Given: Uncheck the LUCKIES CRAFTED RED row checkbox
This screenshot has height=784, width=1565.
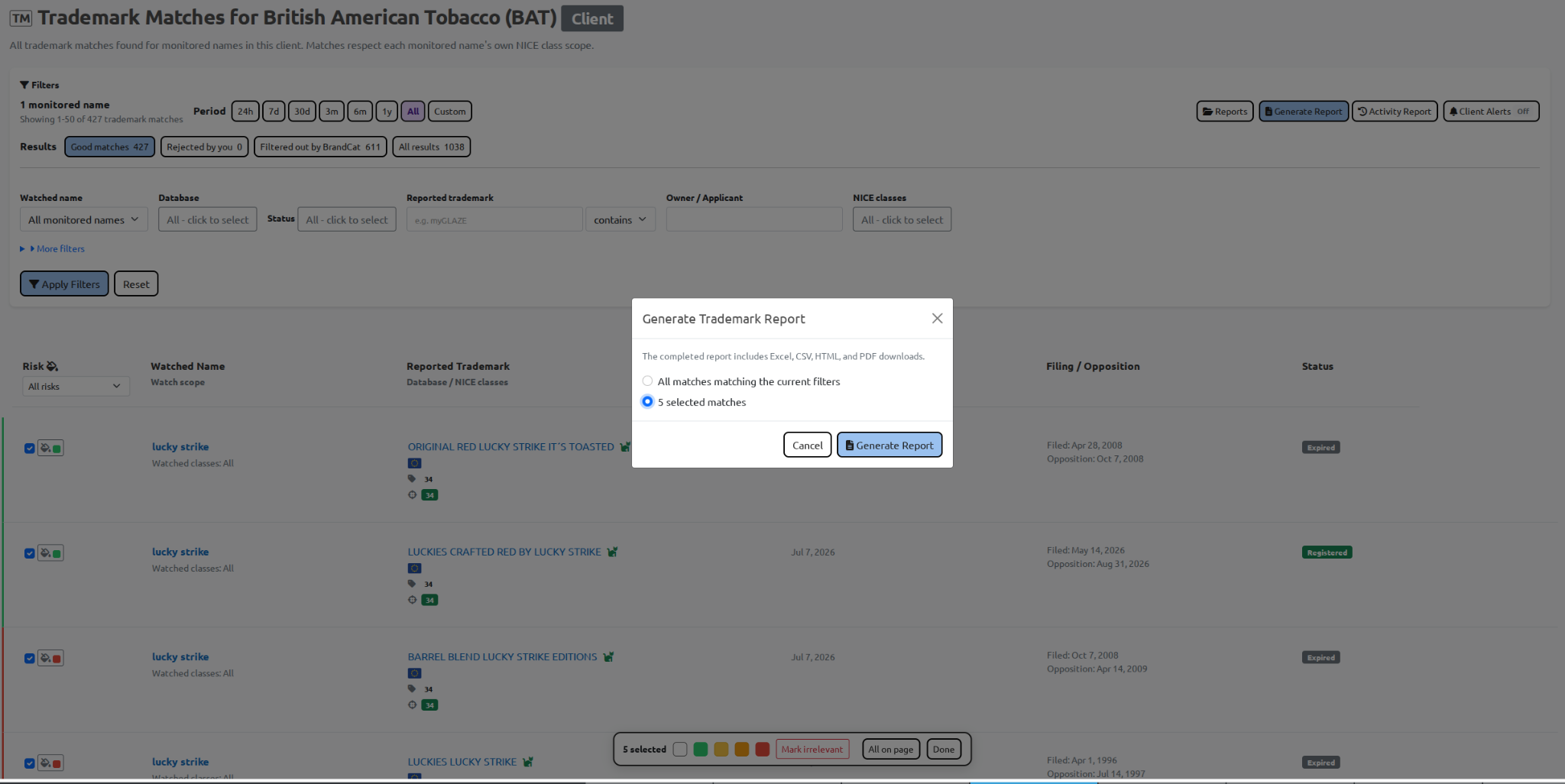Looking at the screenshot, I should click(x=29, y=553).
